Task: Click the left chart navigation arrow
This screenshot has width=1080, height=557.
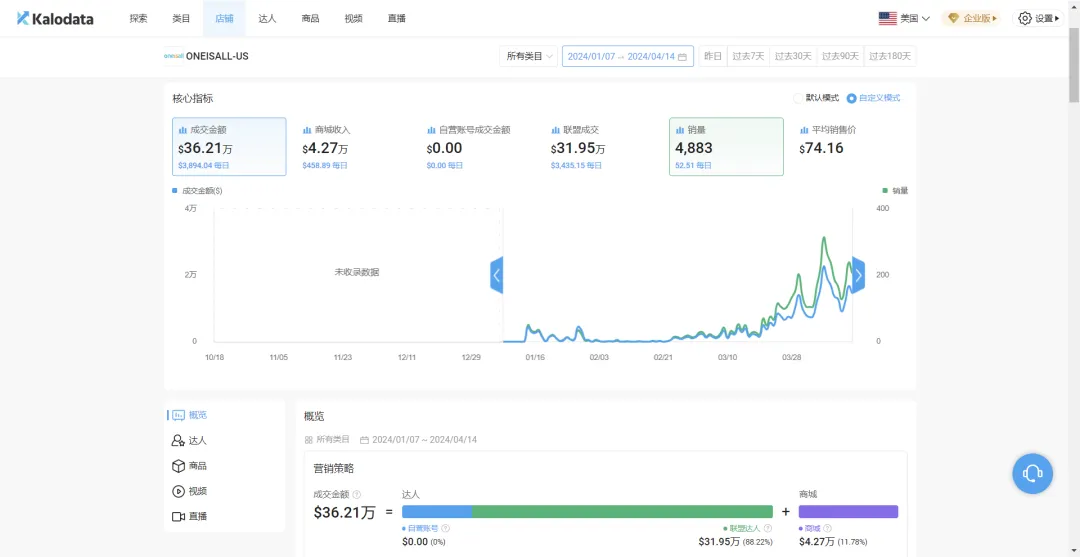Action: (x=496, y=275)
